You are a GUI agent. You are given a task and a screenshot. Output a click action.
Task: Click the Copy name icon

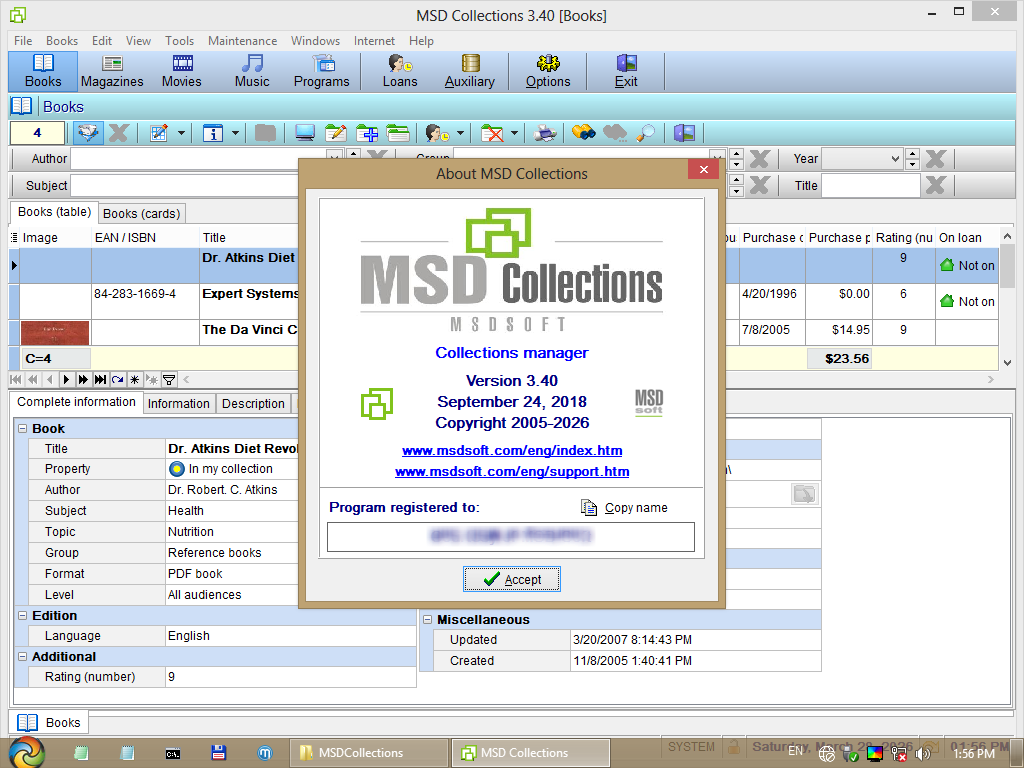pyautogui.click(x=589, y=508)
